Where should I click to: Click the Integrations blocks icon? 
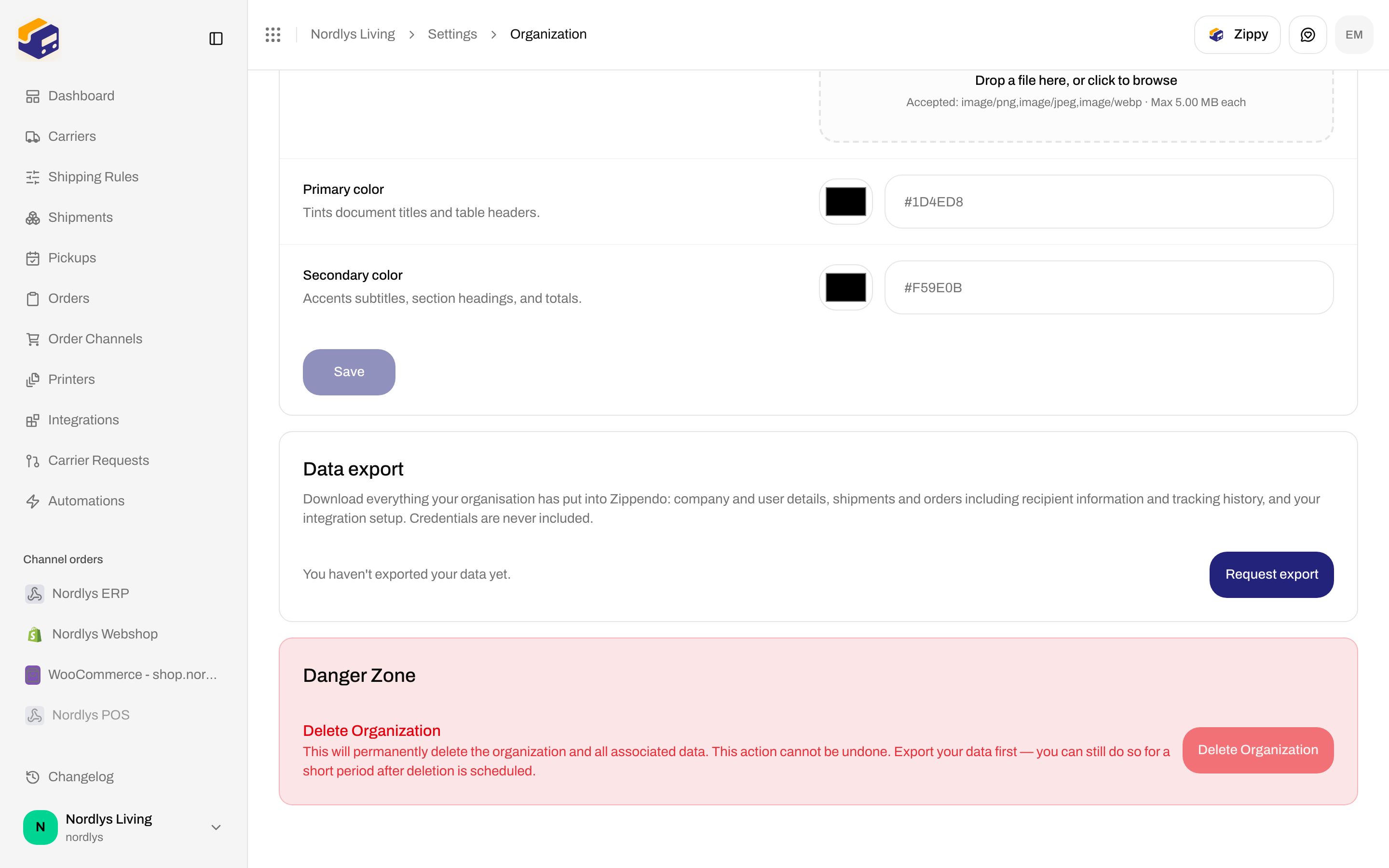pyautogui.click(x=33, y=420)
